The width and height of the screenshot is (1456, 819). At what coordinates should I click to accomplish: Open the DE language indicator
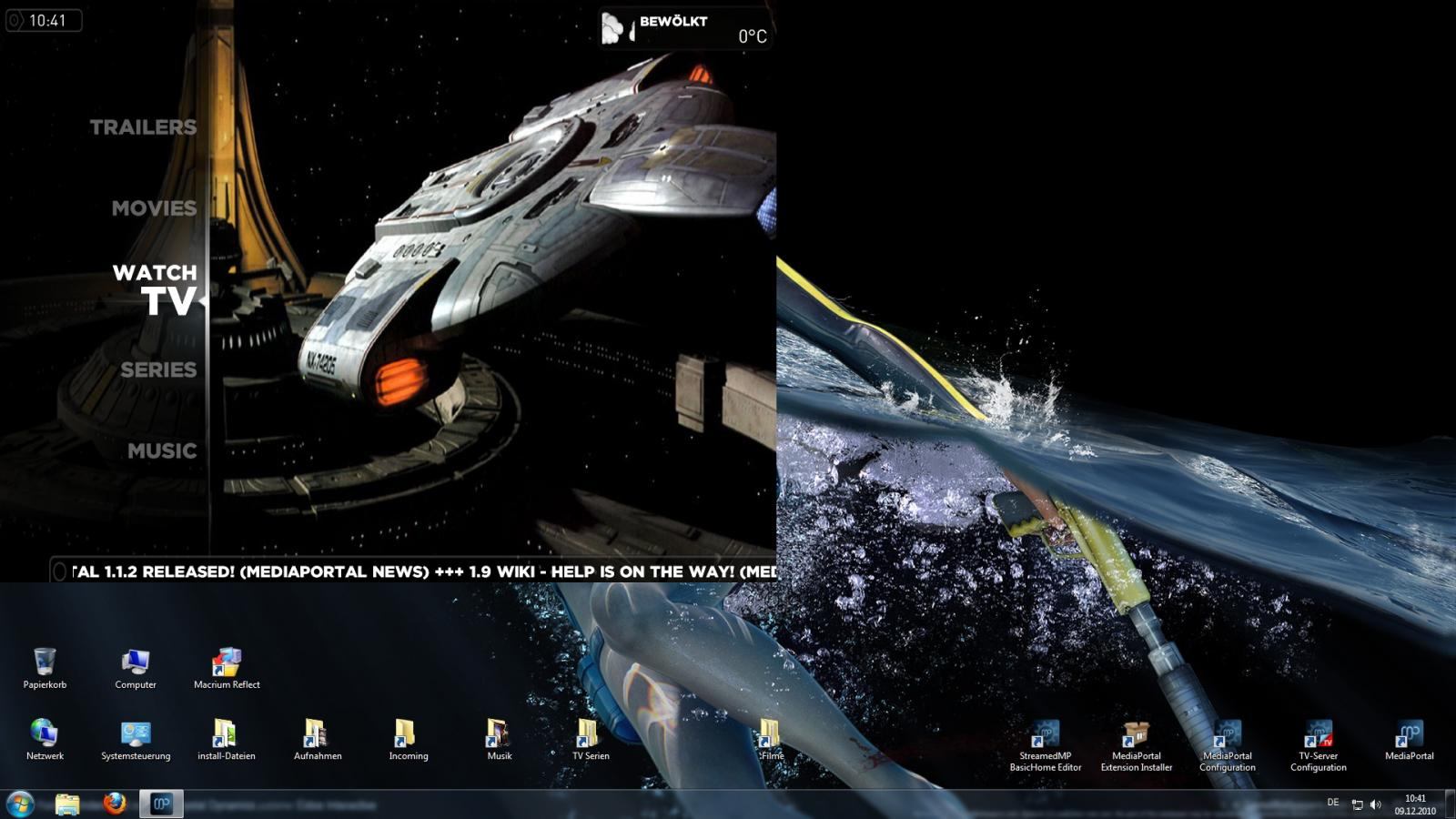(1333, 803)
